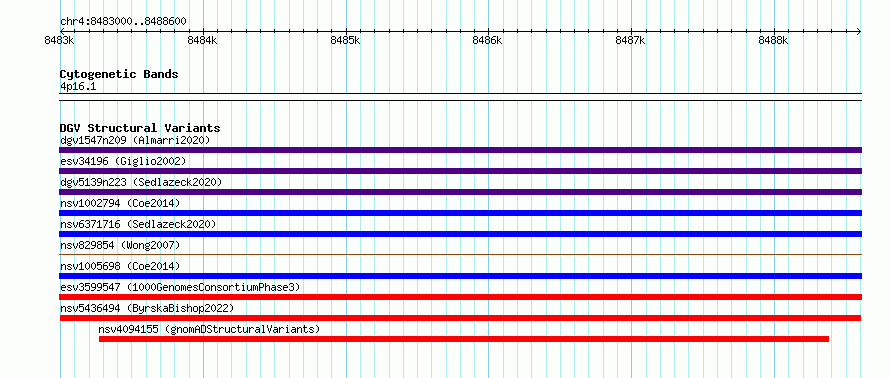Click the right arrowhead of the ruler
Viewport: 890px width, 378px height.
[x=859, y=31]
